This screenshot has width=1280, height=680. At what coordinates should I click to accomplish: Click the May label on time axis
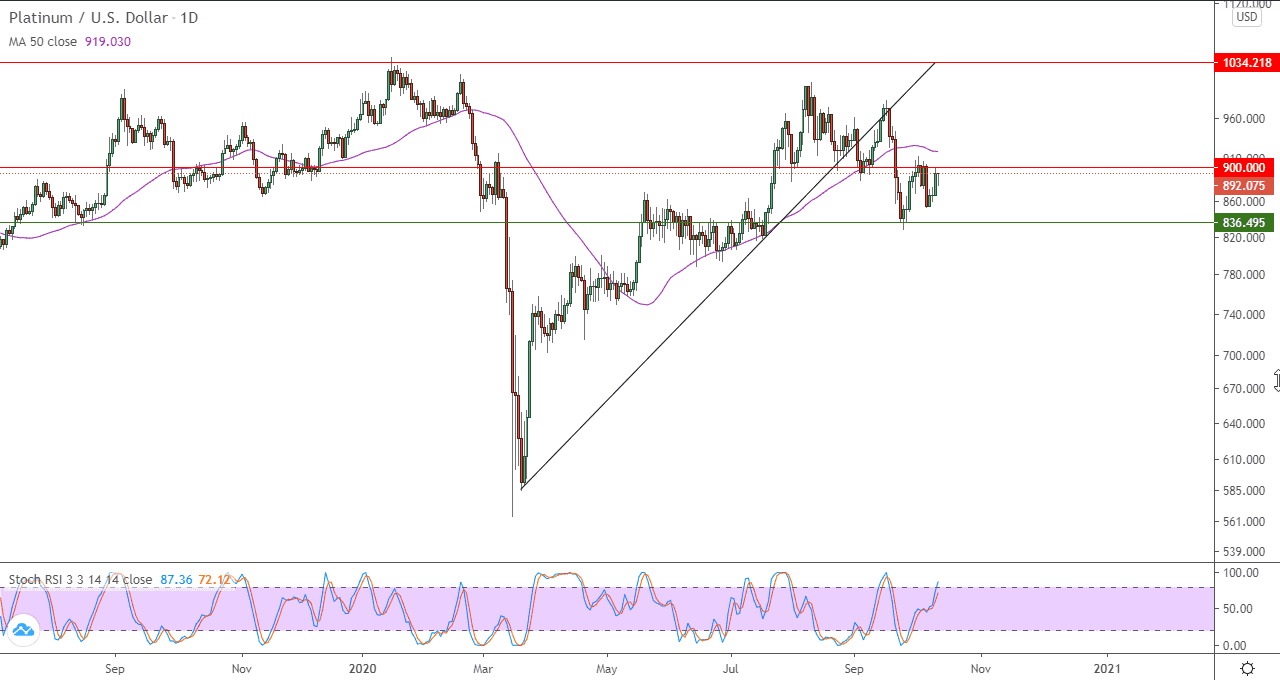[607, 667]
